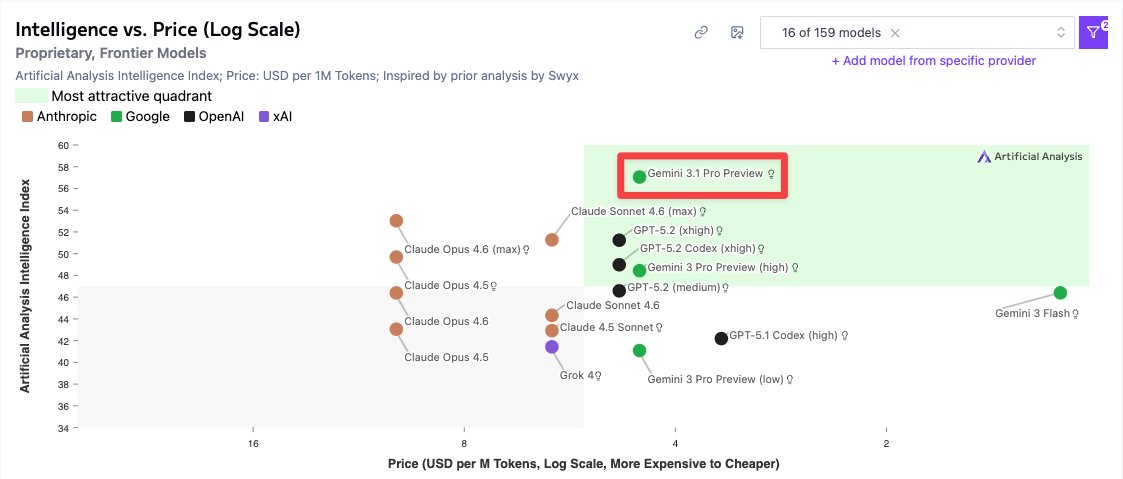Clear selection in models selector
The width and height of the screenshot is (1123, 479).
[895, 33]
